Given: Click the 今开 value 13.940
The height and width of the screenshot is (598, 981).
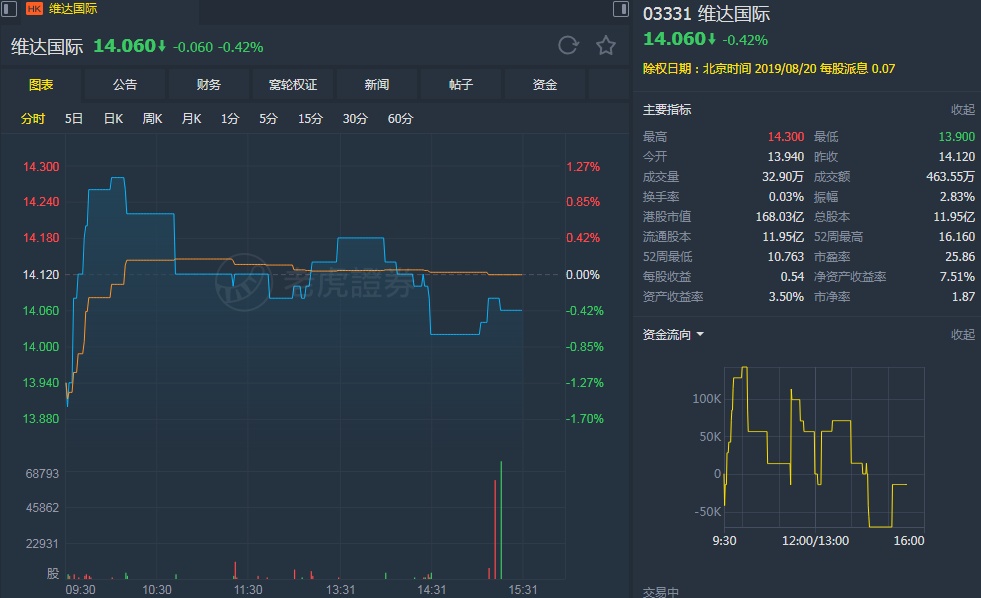Looking at the screenshot, I should point(786,156).
